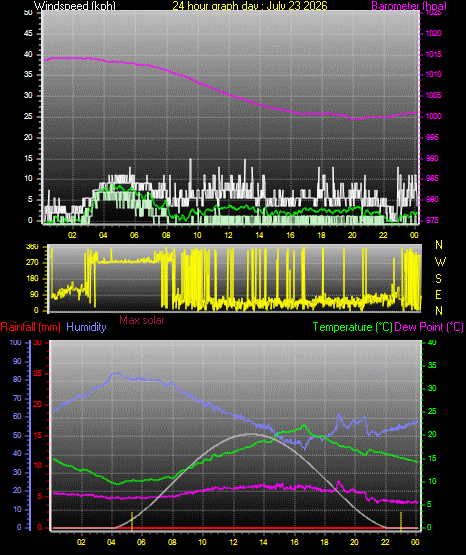Click the 180 wind direction axis value

coord(32,279)
